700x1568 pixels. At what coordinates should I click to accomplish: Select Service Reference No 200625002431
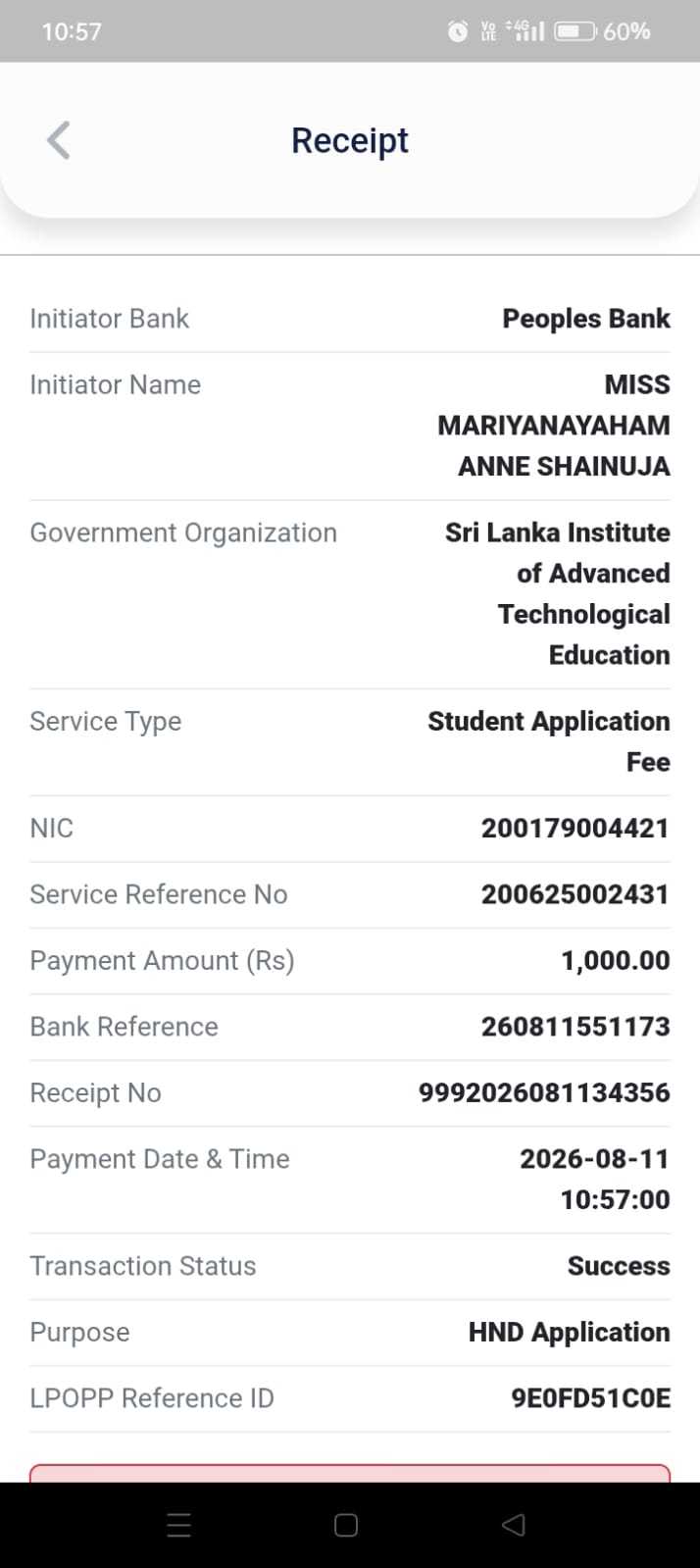coord(575,894)
